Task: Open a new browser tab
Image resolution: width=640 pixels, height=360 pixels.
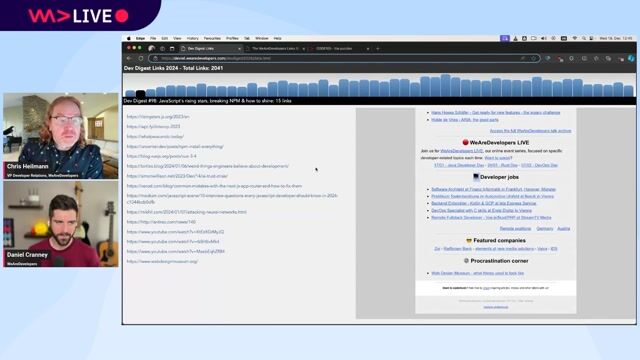Action: [x=378, y=49]
